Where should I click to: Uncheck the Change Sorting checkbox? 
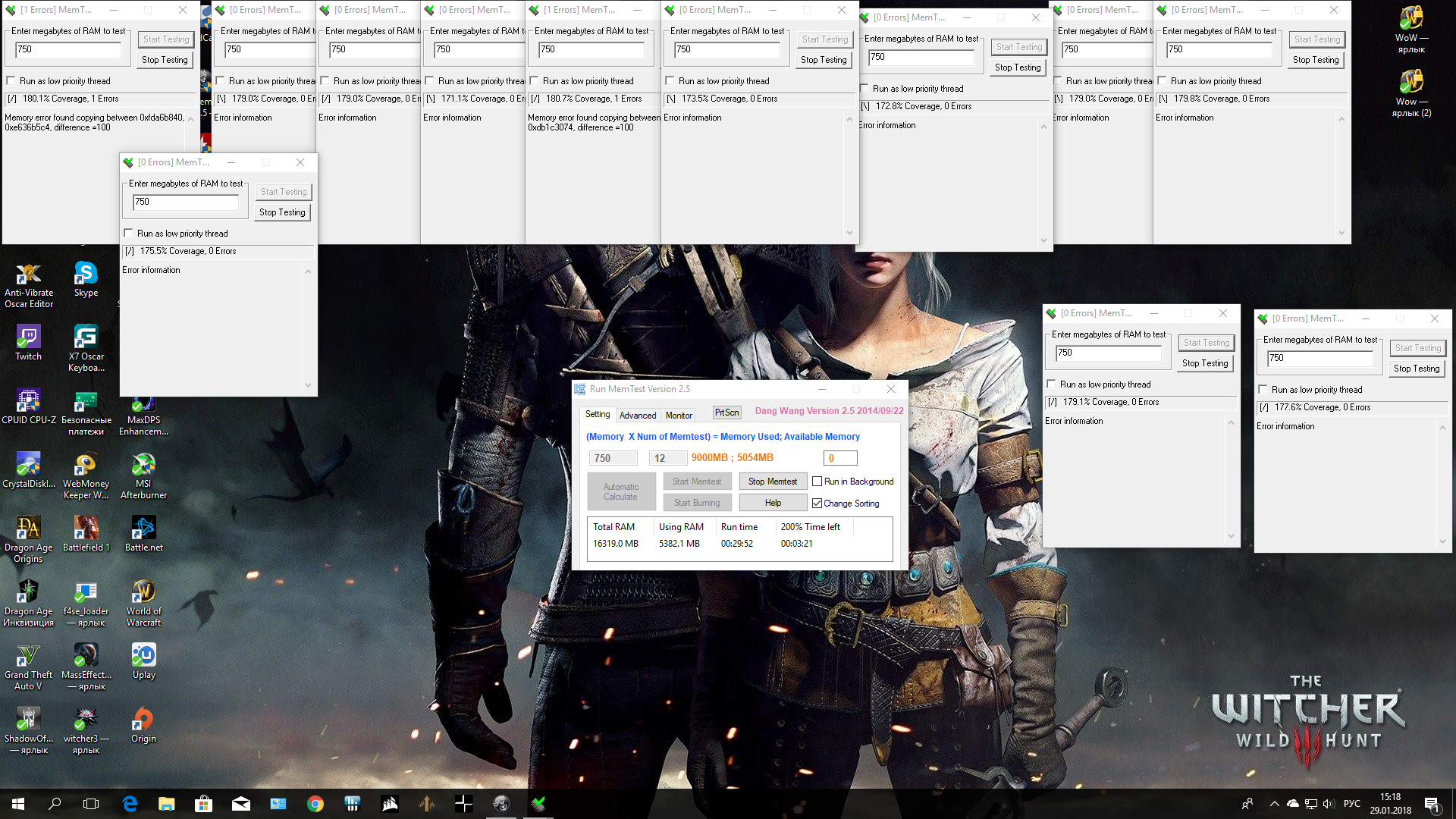coord(817,504)
